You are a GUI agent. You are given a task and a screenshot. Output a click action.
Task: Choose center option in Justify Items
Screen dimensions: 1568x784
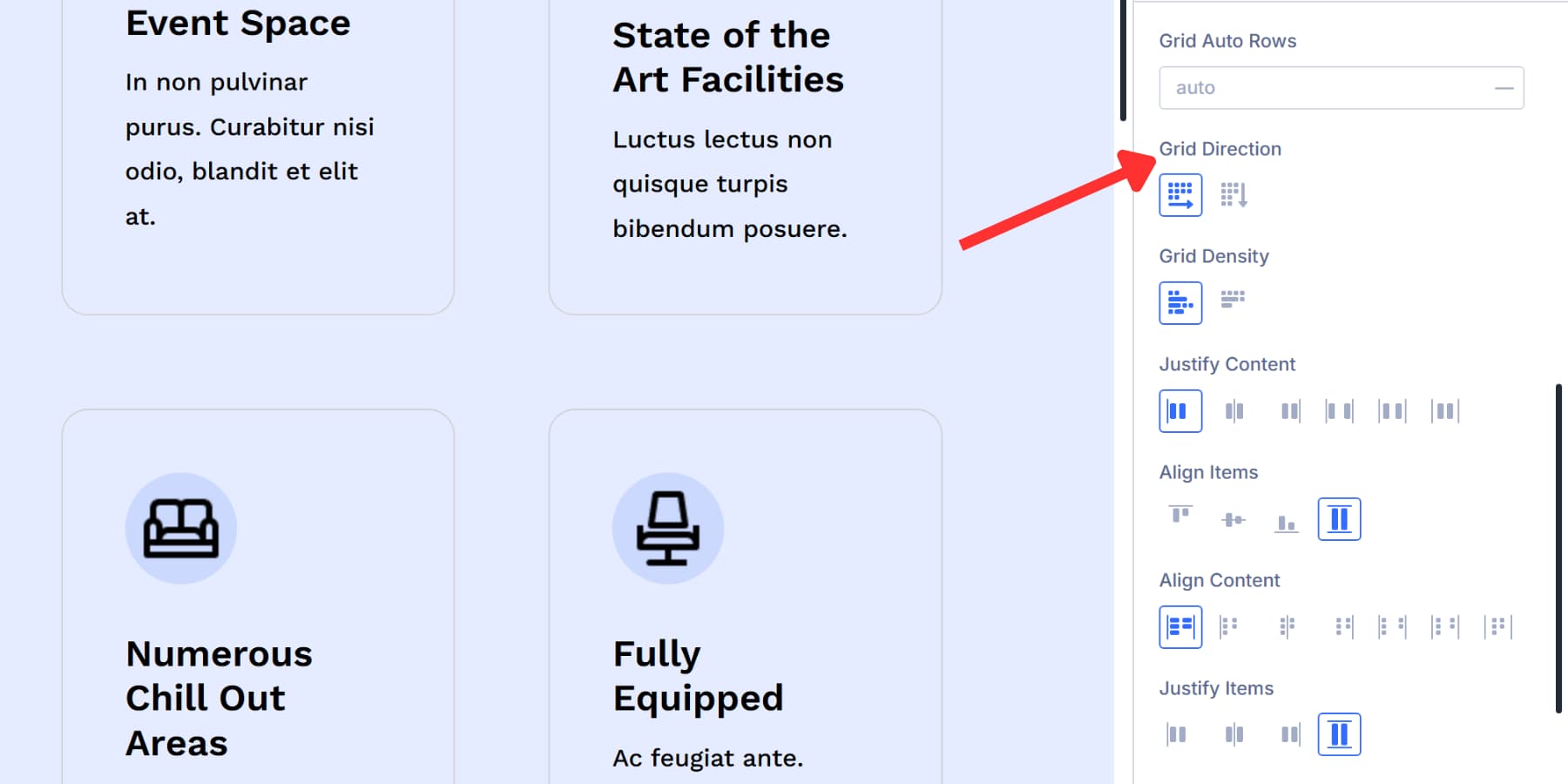[1233, 733]
